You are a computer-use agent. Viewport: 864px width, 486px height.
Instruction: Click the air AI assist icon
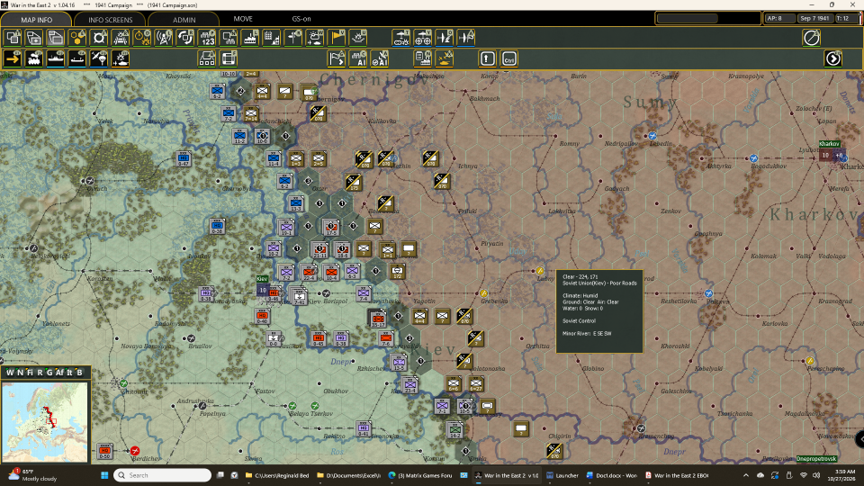pos(380,58)
